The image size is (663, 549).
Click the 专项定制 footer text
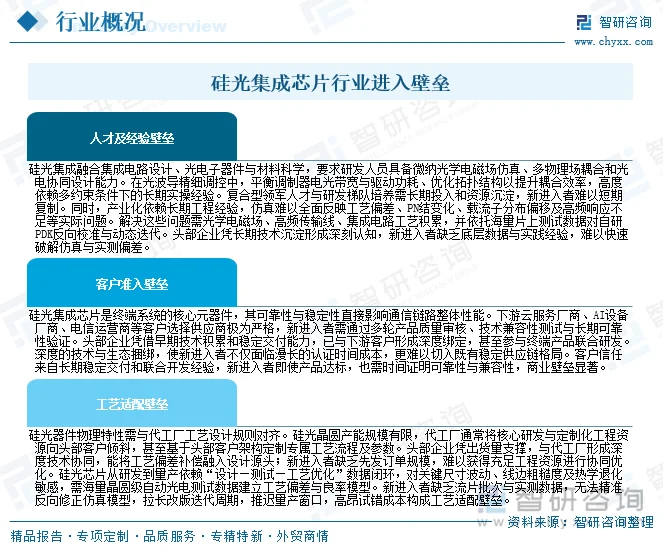(103, 536)
